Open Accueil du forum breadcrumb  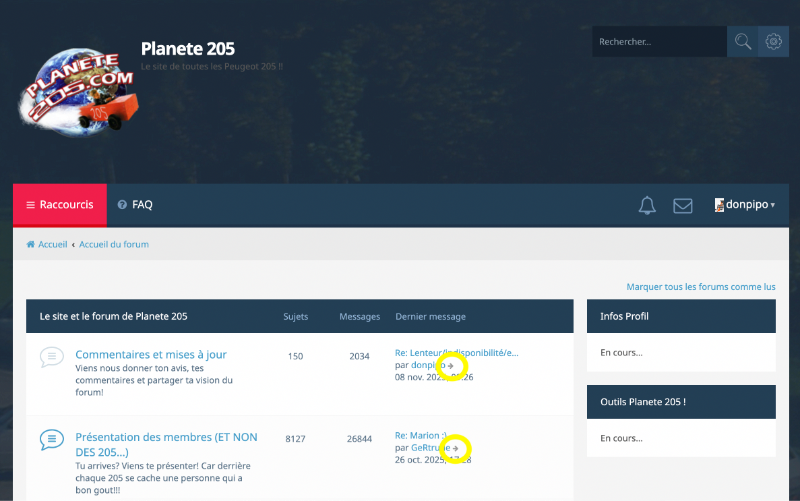[114, 245]
